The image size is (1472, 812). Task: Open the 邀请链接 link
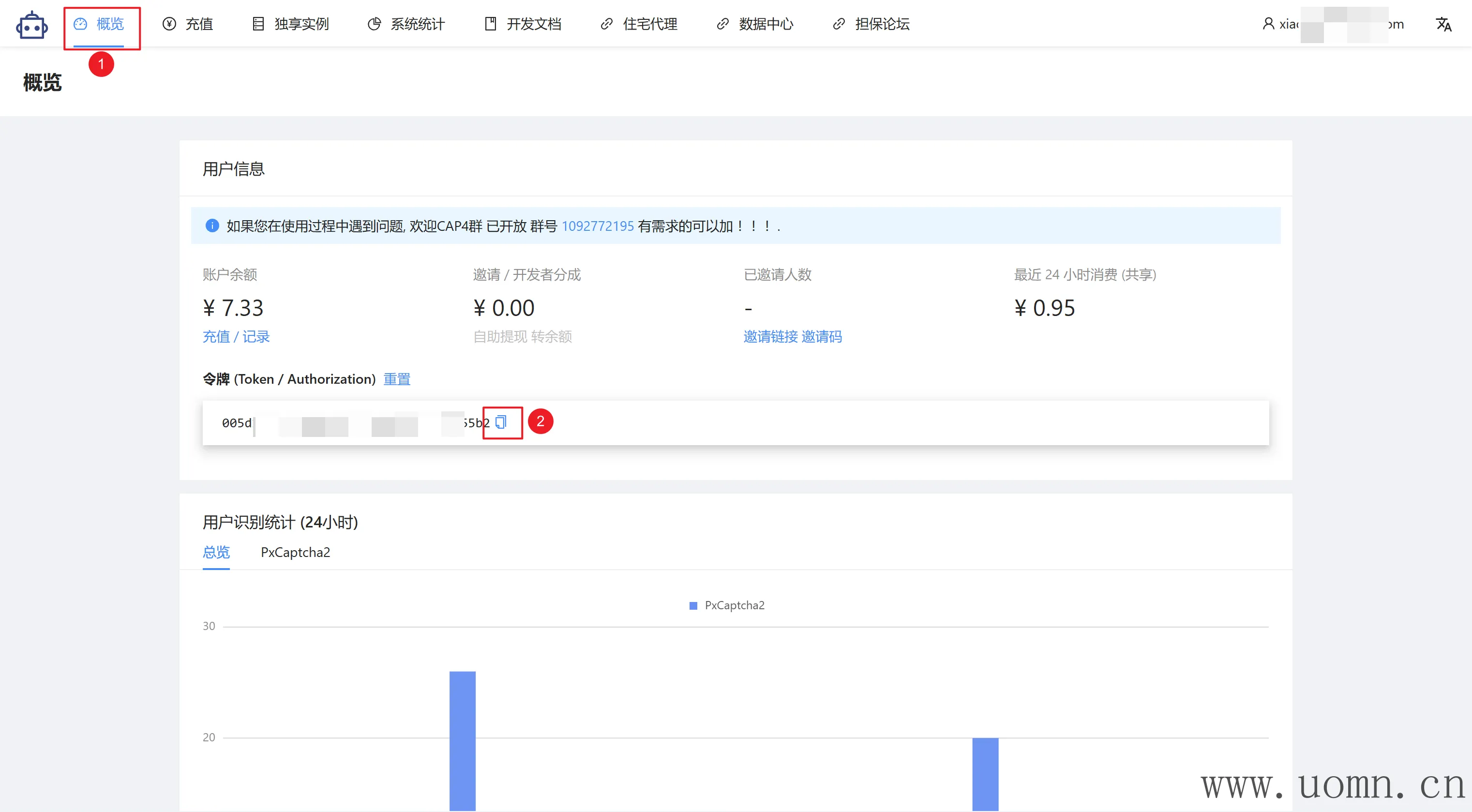point(770,337)
